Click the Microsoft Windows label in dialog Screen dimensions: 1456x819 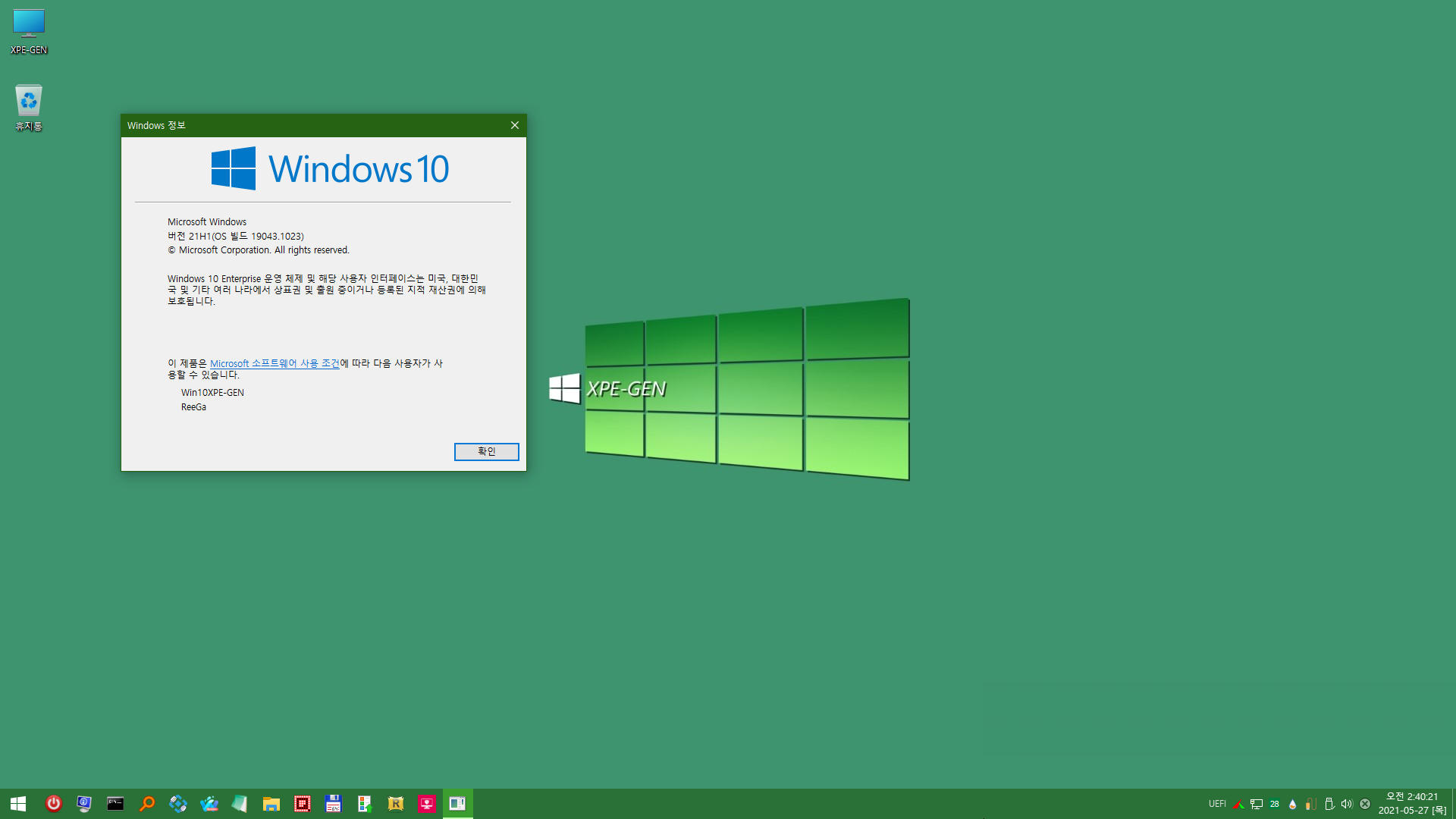click(x=207, y=222)
